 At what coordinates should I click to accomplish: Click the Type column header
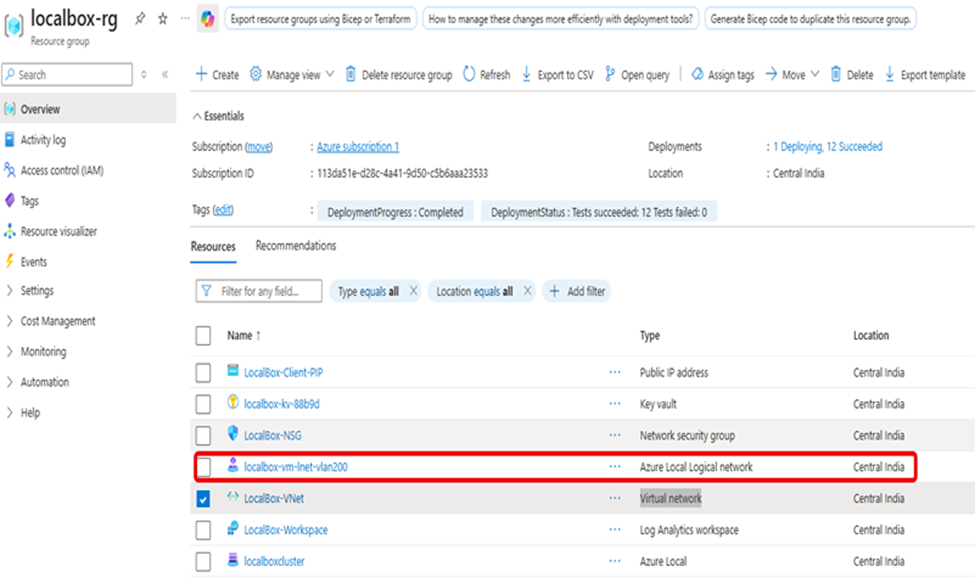[x=650, y=336]
